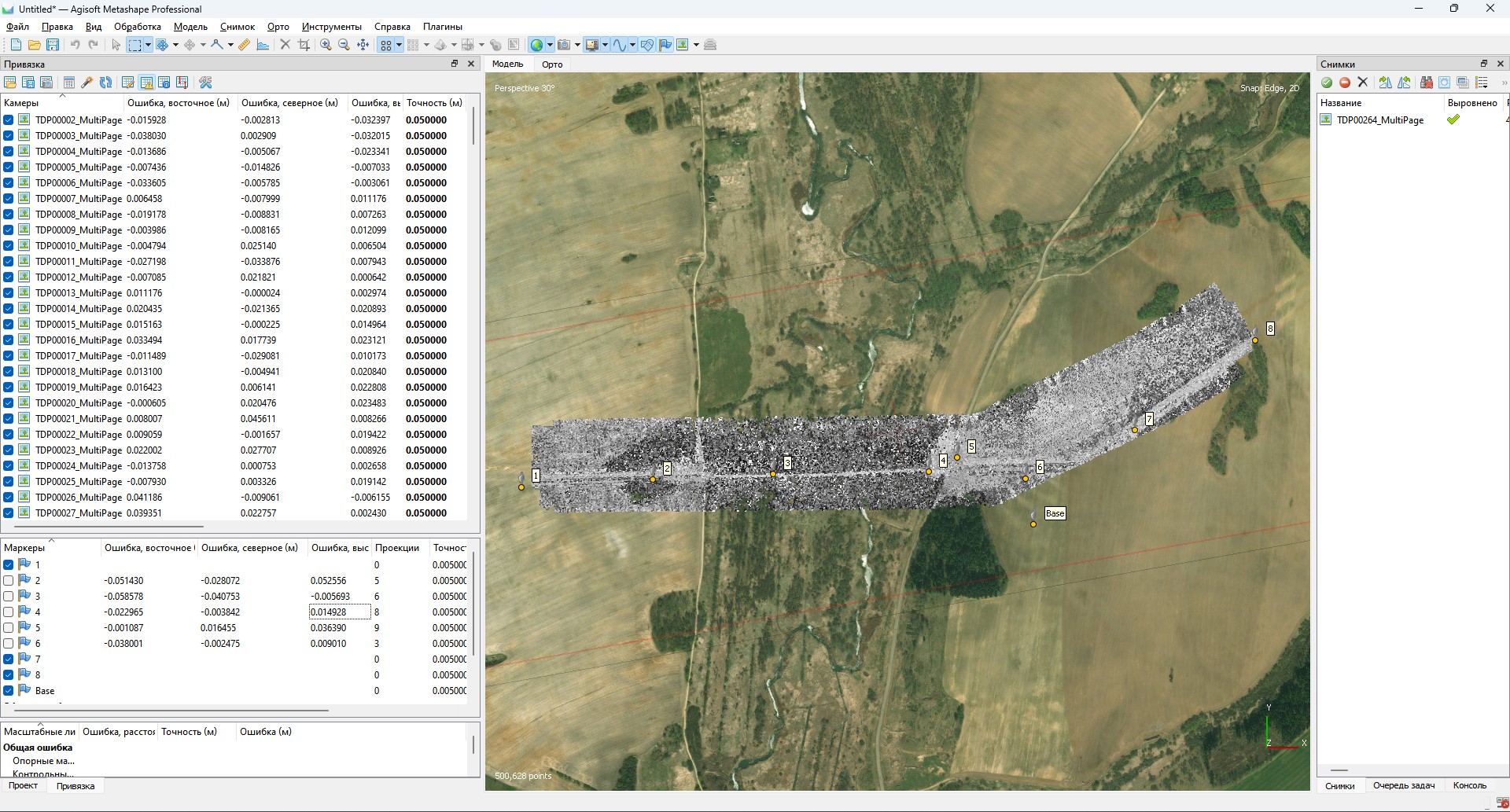Click cameras list vertical scrollbar
1510x812 pixels.
tap(473, 126)
